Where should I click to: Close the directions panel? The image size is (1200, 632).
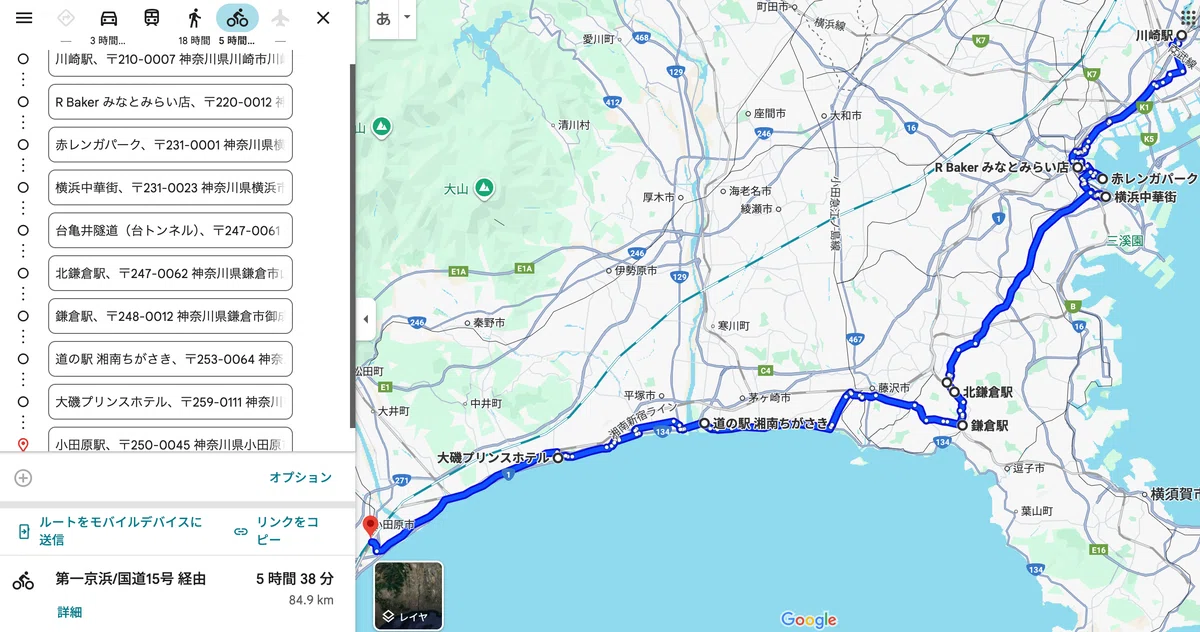(323, 18)
